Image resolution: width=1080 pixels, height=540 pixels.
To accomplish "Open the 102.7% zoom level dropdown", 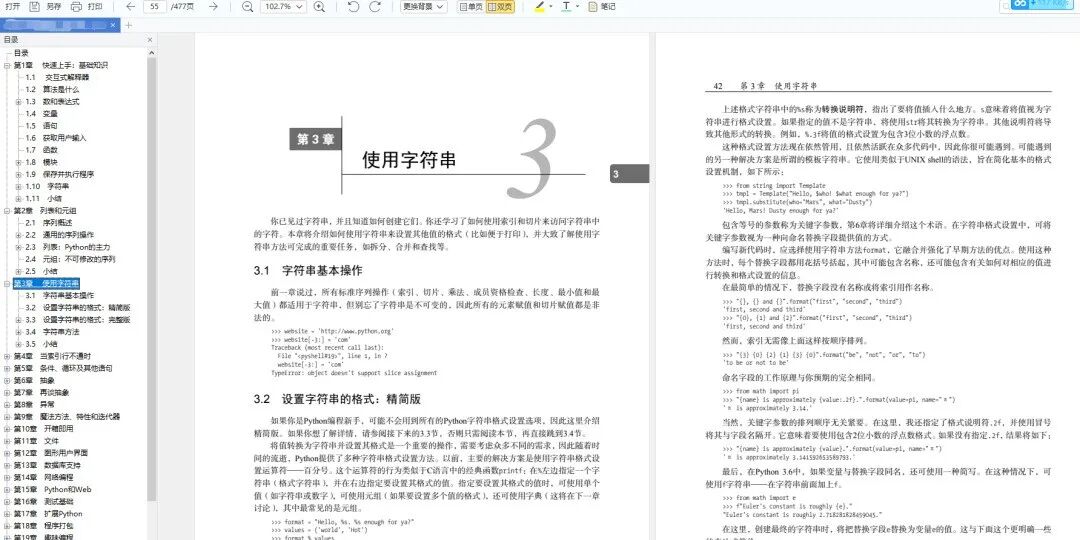I will coord(283,6).
